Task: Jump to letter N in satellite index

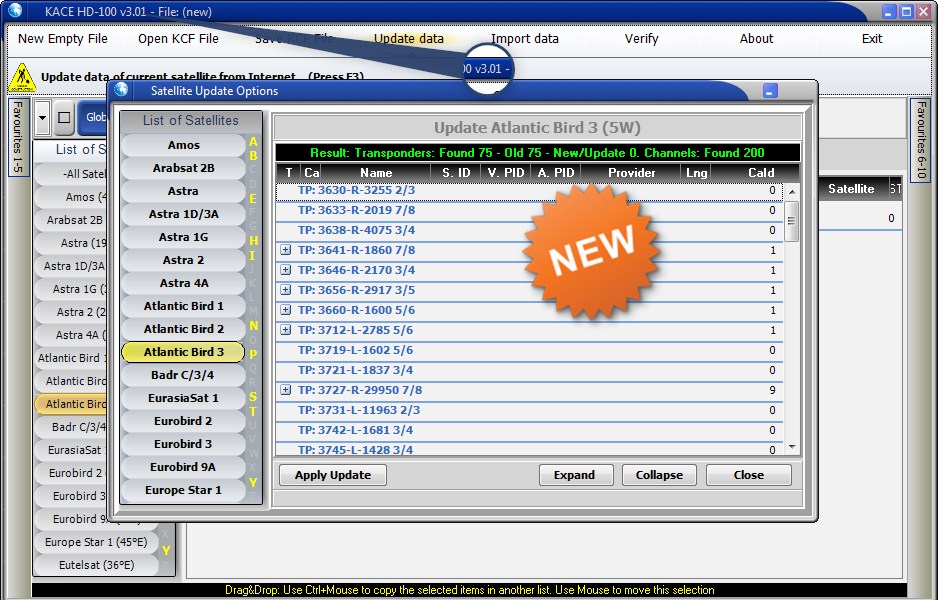Action: click(253, 325)
